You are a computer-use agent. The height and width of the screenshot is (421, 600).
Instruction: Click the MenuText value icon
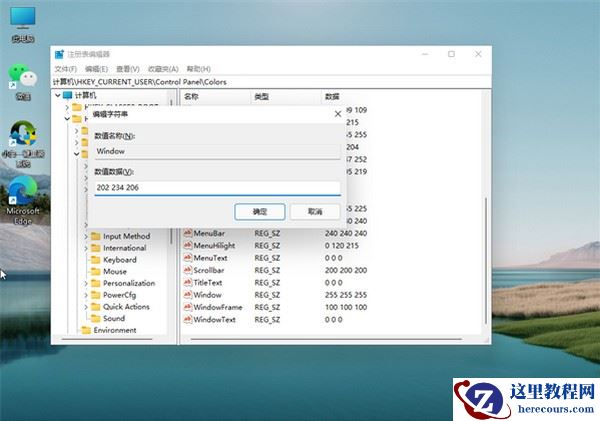coord(188,258)
